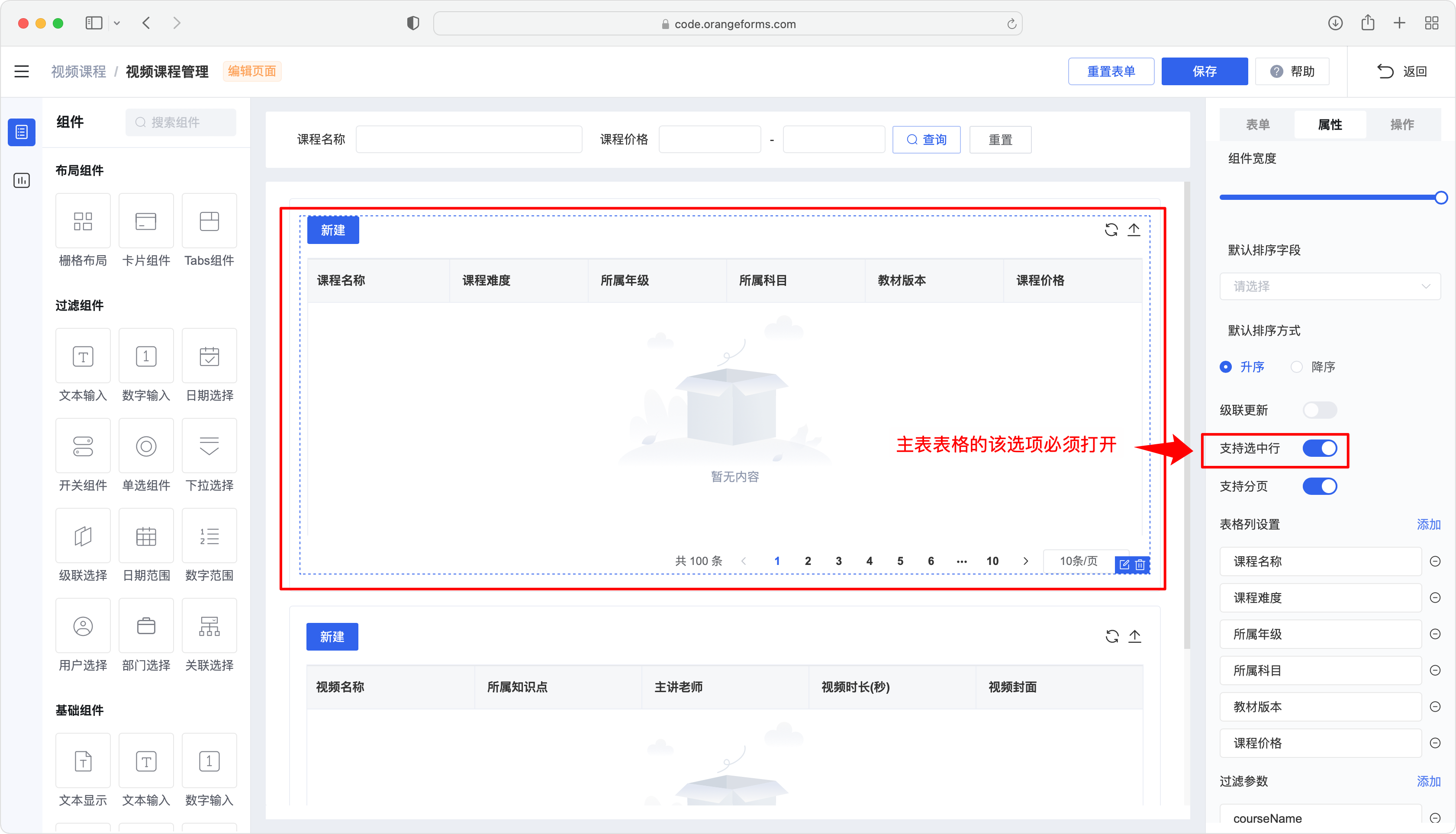Screen dimensions: 1456x834
Task: Toggle the 支持分页 switch
Action: pyautogui.click(x=1320, y=486)
